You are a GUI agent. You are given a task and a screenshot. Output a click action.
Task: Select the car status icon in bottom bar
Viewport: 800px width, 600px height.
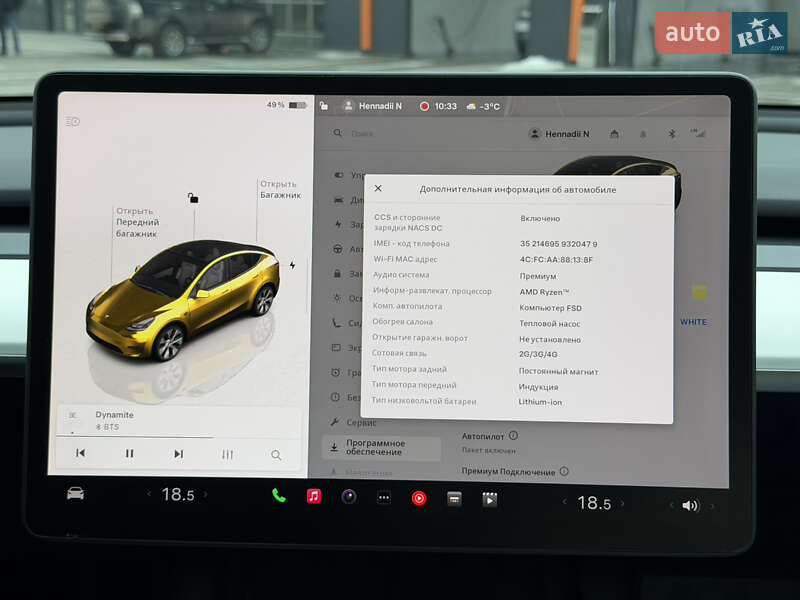tap(75, 495)
